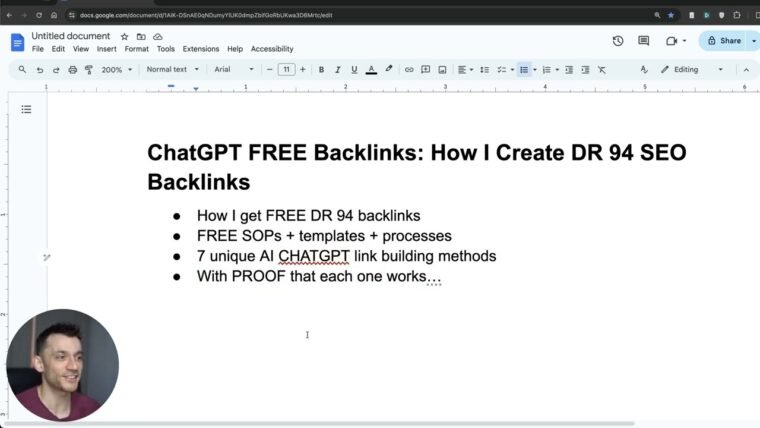Decrease font size with minus
Screen dimensions: 760x428
click(x=269, y=69)
